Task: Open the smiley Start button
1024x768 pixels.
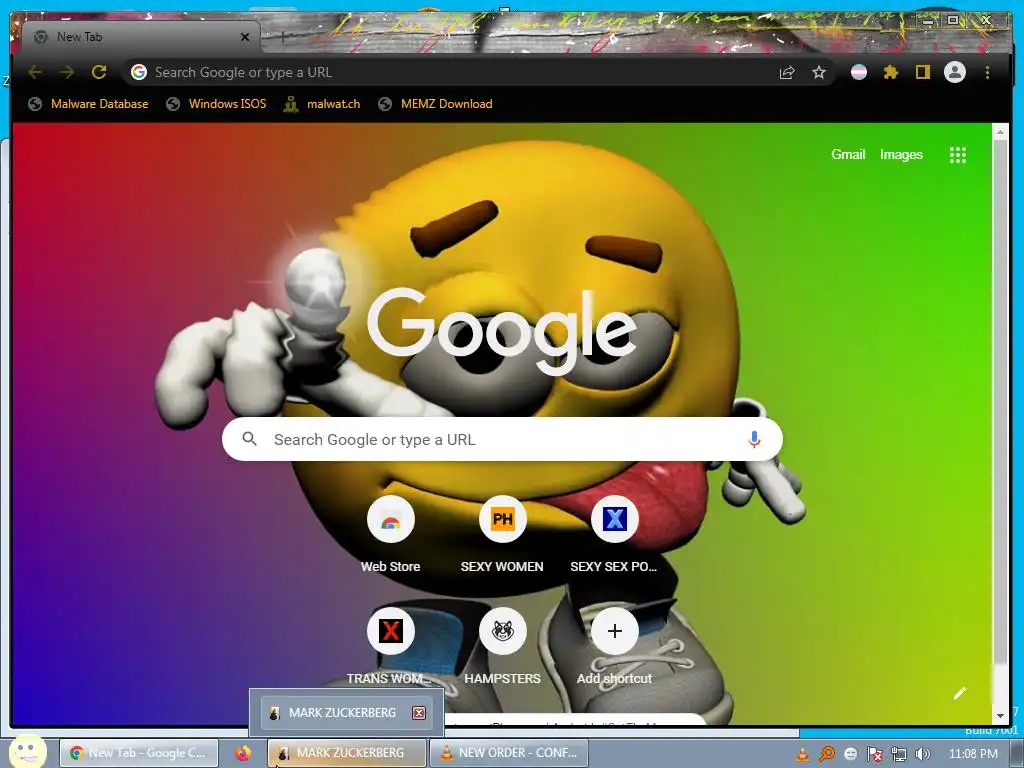Action: coord(27,752)
